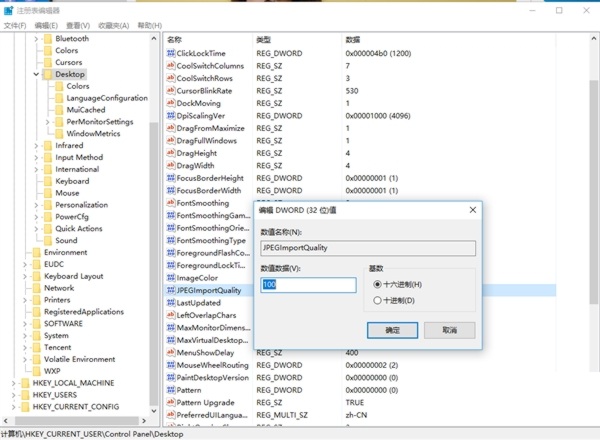This screenshot has height=440, width=600.
Task: Expand the HKEY_LOCAL_MACHINE hive
Action: [13, 383]
